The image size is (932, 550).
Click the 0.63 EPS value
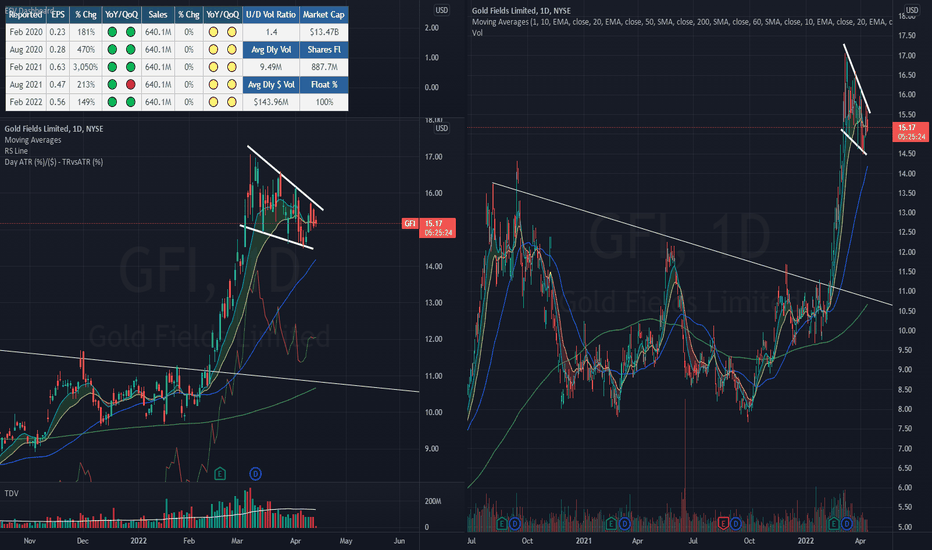58,67
